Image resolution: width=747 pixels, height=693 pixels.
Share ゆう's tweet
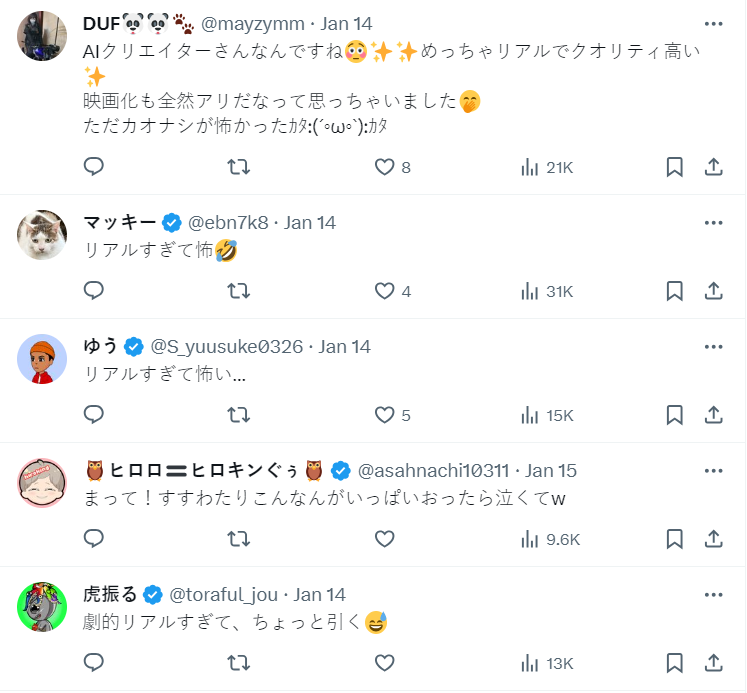pos(714,415)
